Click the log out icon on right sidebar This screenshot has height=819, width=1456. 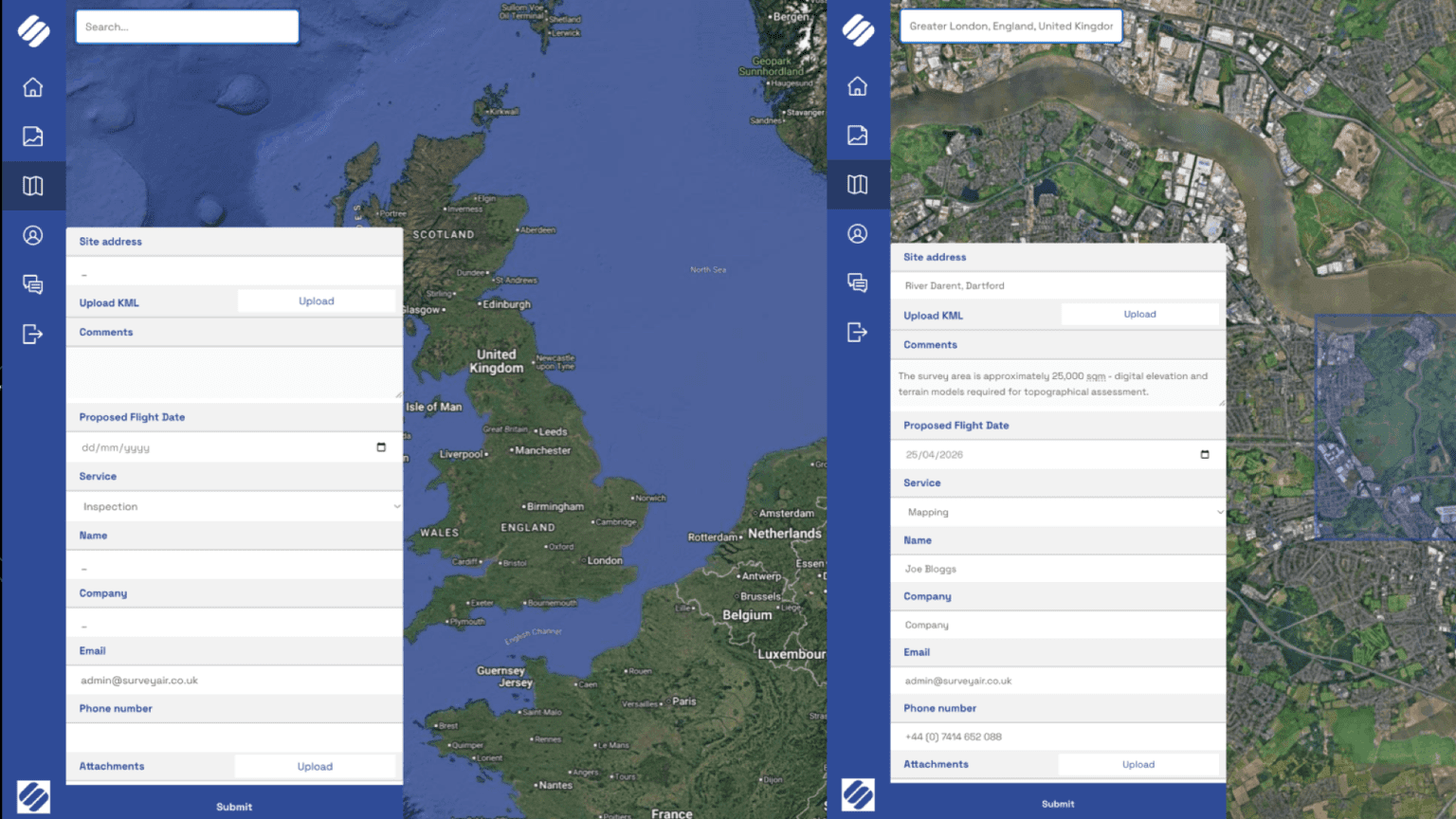click(x=858, y=333)
